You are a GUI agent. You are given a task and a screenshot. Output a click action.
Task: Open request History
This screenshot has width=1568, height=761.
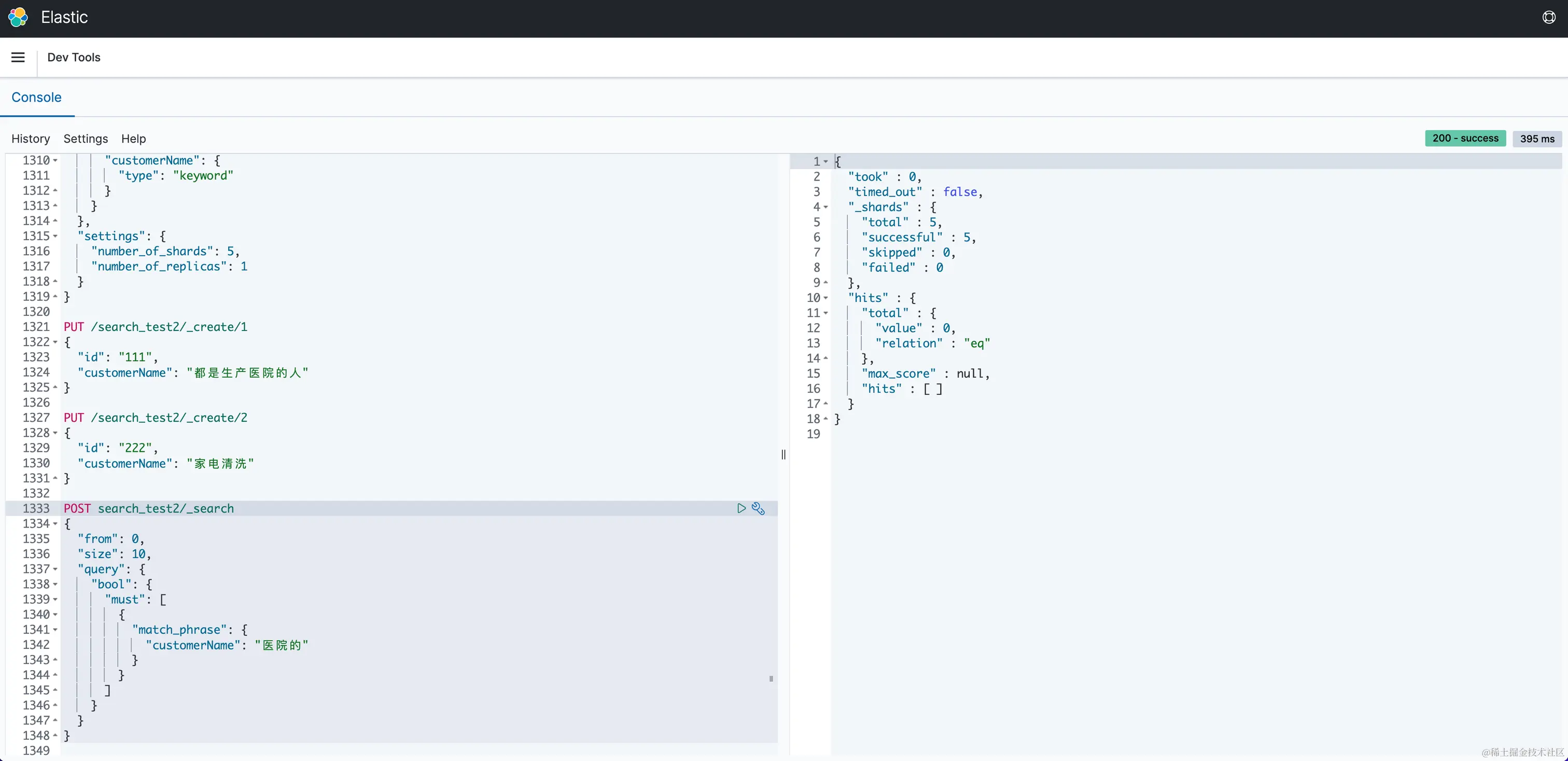pyautogui.click(x=31, y=139)
